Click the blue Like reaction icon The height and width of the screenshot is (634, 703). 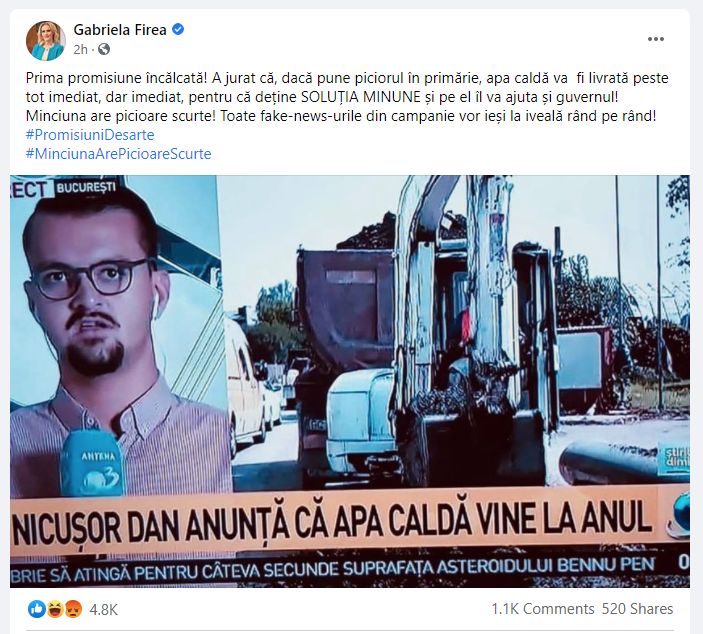coord(37,609)
